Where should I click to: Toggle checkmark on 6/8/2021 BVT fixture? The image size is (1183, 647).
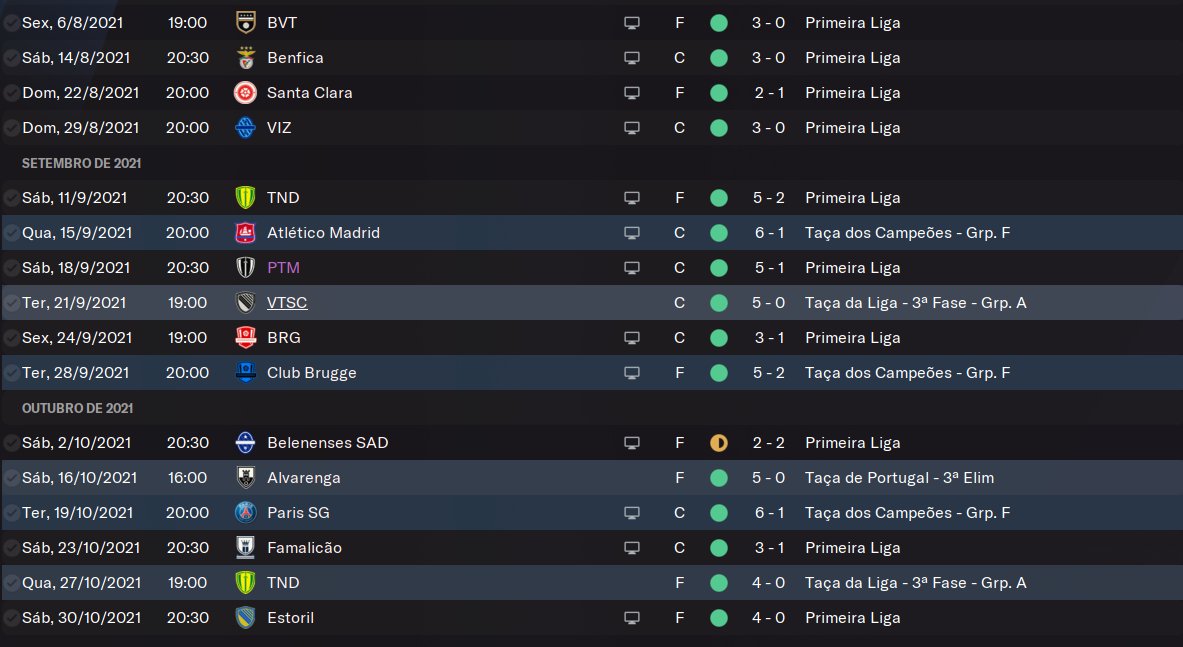coord(11,23)
